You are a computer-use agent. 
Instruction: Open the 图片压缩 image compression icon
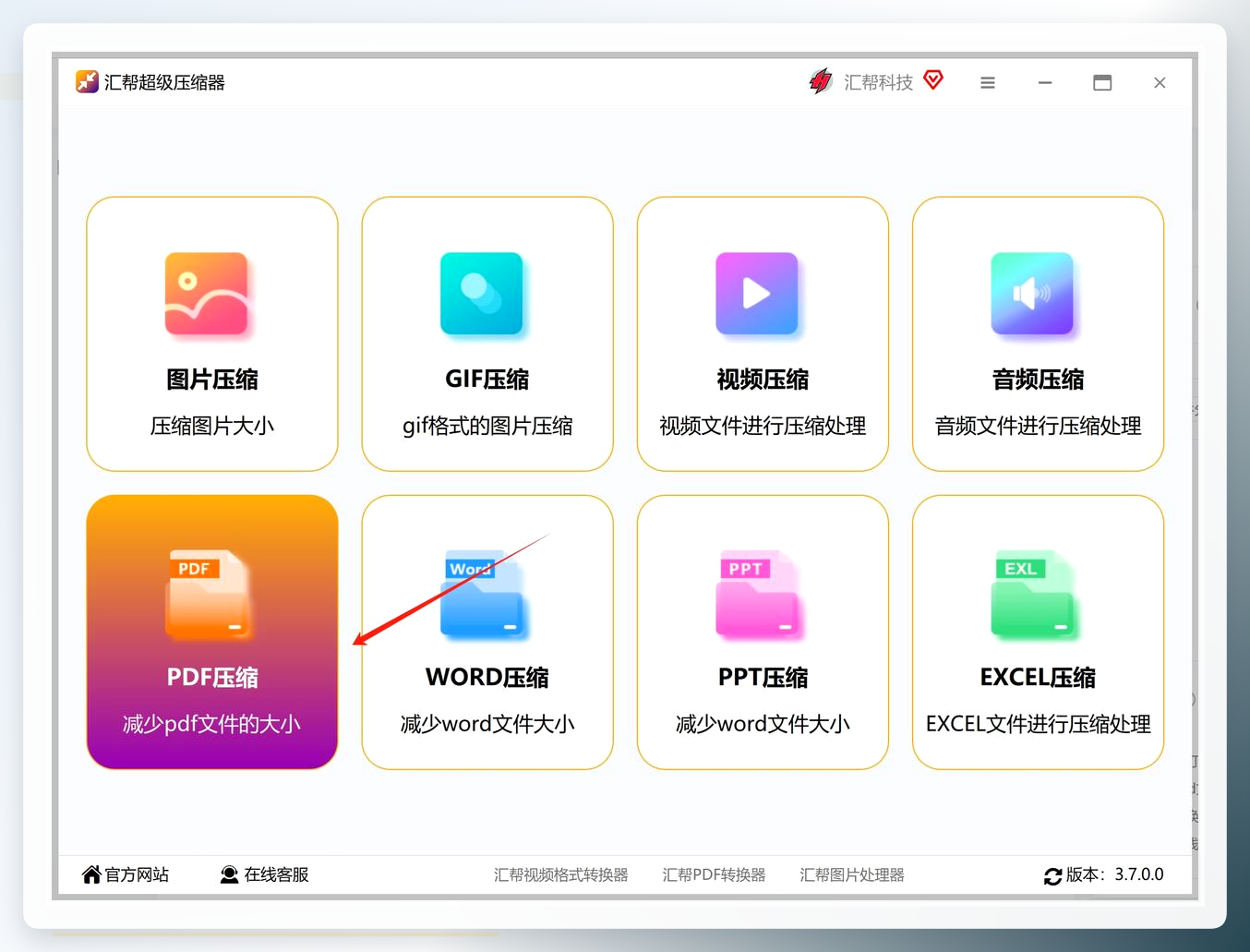tap(207, 295)
